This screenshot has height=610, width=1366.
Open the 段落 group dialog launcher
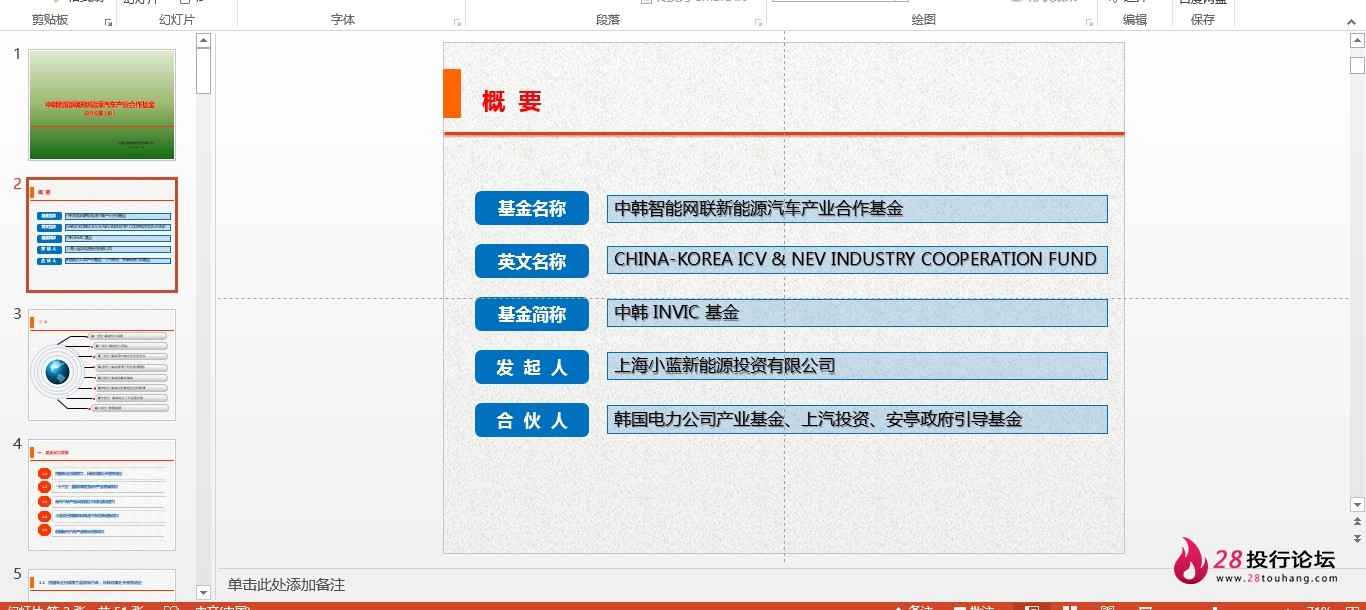[x=759, y=21]
